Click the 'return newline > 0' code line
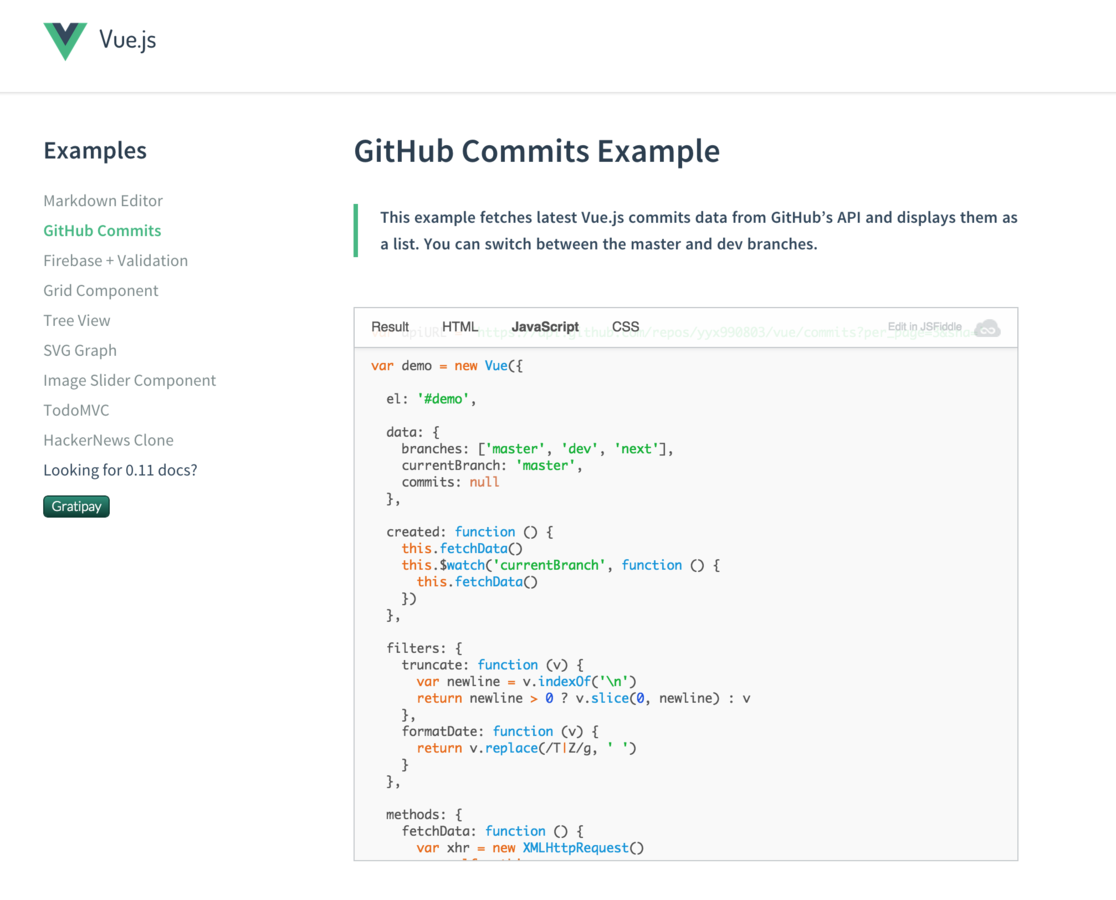The height and width of the screenshot is (900, 1116). pyautogui.click(x=584, y=699)
